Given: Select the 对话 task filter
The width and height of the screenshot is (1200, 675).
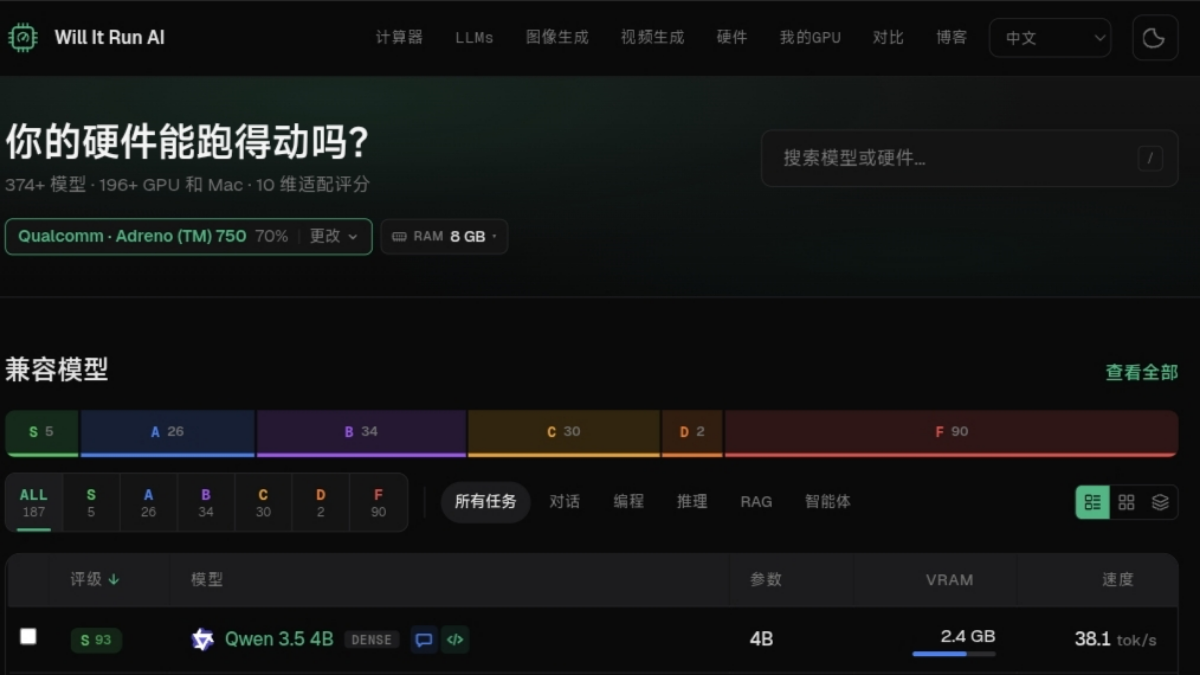Looking at the screenshot, I should [x=565, y=502].
